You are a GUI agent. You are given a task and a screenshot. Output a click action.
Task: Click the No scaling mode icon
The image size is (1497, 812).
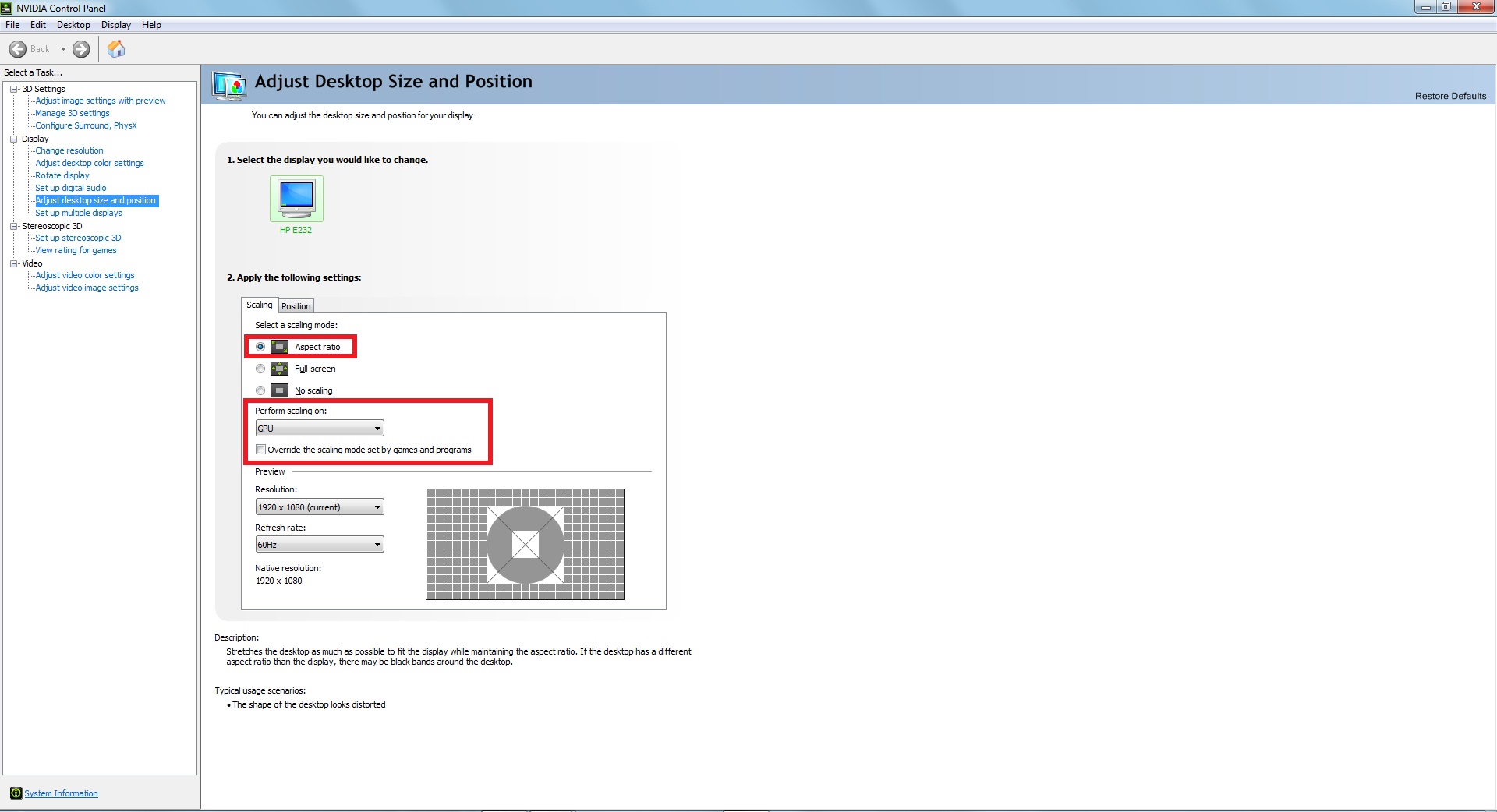pyautogui.click(x=279, y=390)
